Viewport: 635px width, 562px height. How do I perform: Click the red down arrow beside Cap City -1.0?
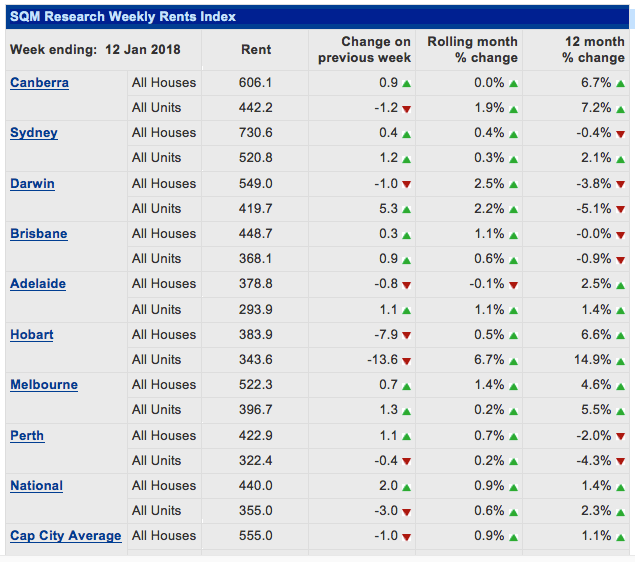tap(407, 537)
